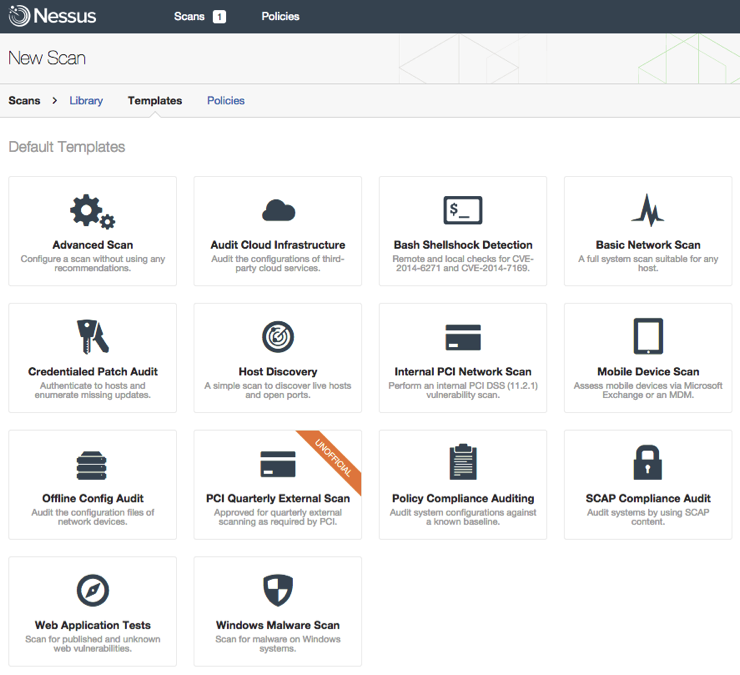Click 'Perform an internal PCI DSS' description
This screenshot has width=740, height=675.
click(463, 390)
